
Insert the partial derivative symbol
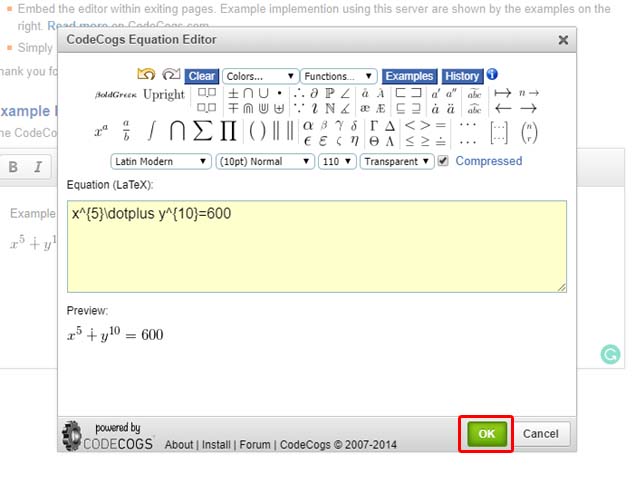pyautogui.click(x=314, y=93)
